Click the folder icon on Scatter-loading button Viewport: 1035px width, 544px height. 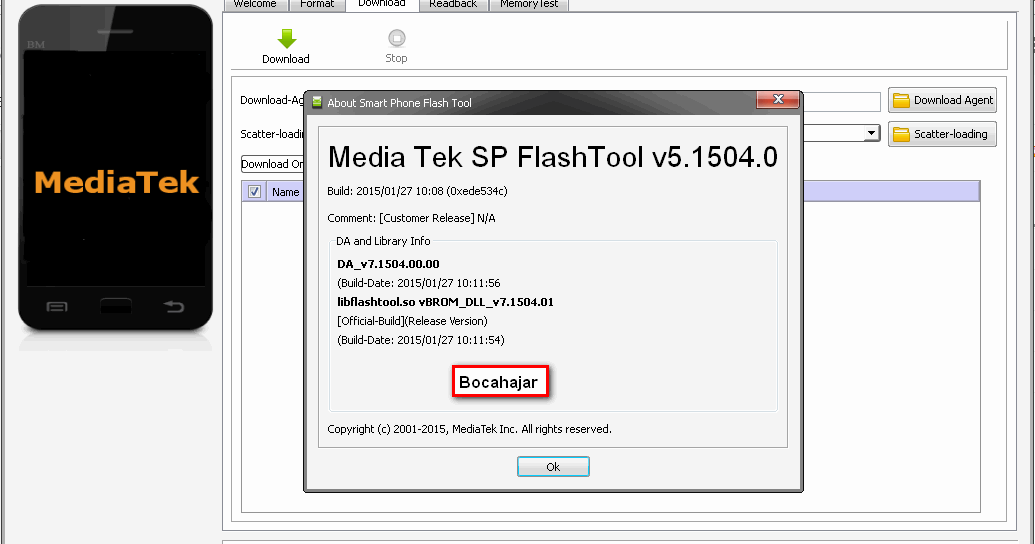(901, 135)
